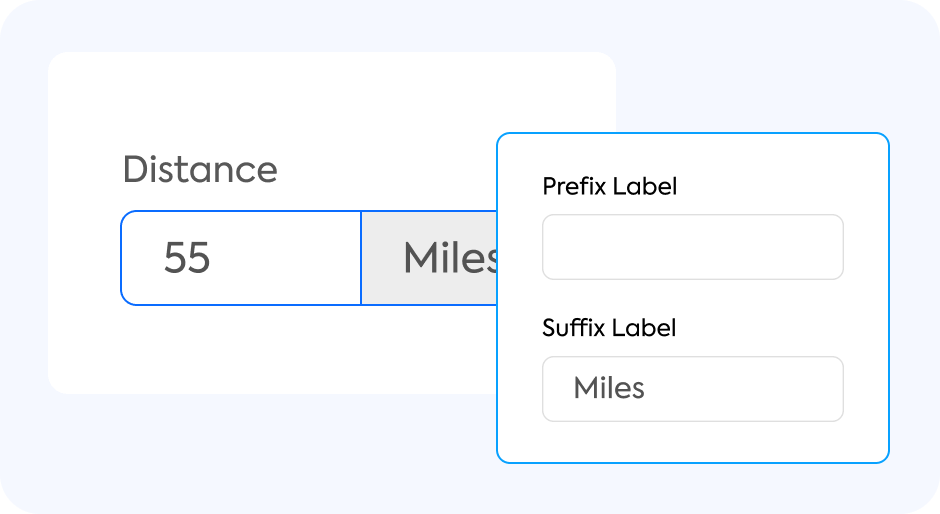940x514 pixels.
Task: Click divider between 55 and Miles
Action: pyautogui.click(x=360, y=258)
